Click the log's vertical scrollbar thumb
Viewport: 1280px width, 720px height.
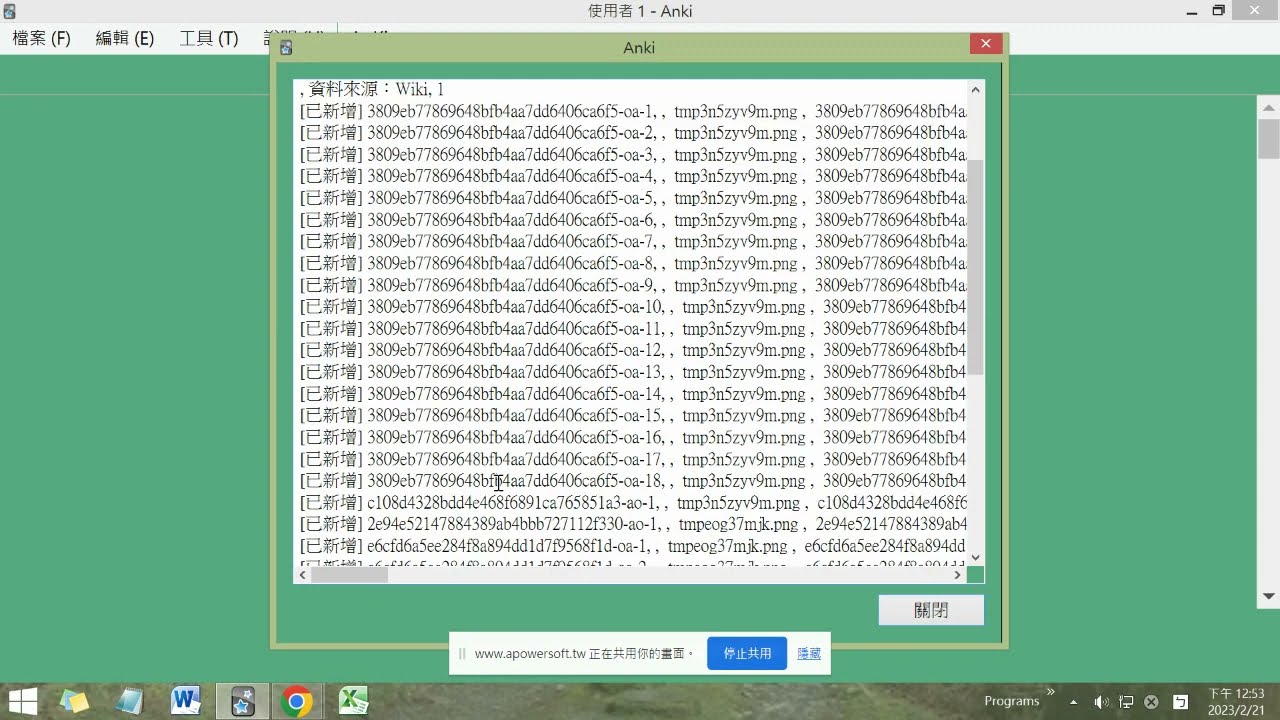(976, 267)
